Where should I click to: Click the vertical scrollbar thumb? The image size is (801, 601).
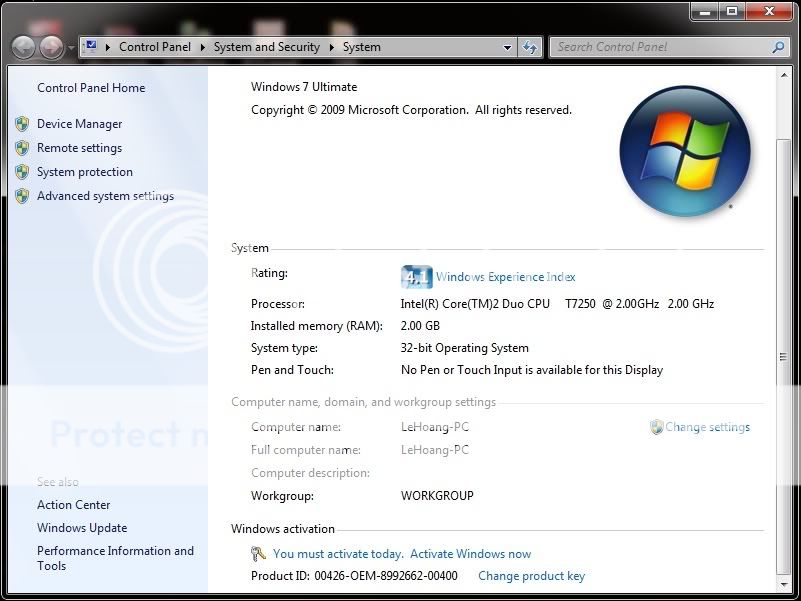point(783,356)
